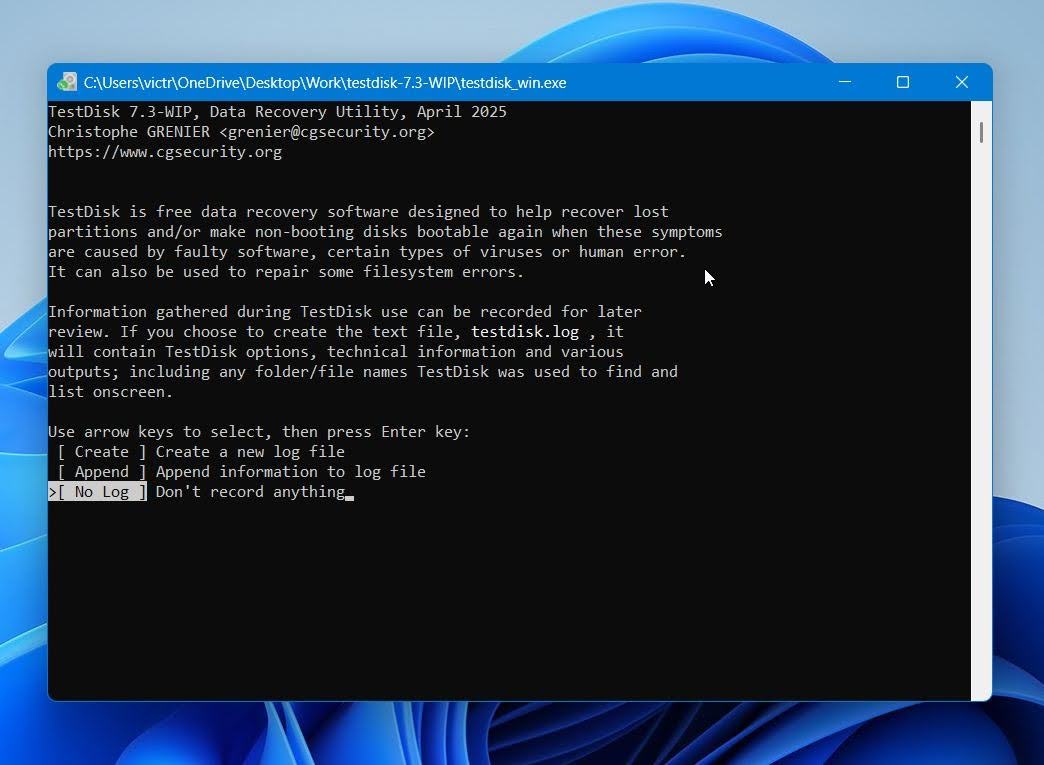The width and height of the screenshot is (1044, 765).
Task: Click the window title path text
Action: tap(325, 83)
